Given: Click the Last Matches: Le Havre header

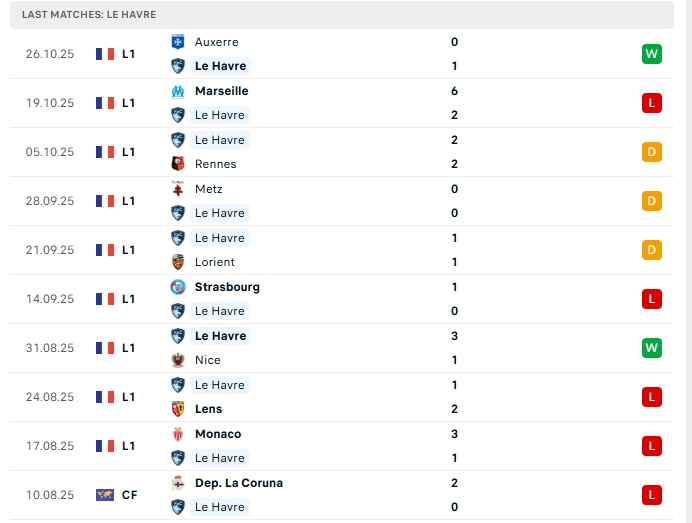Looking at the screenshot, I should pos(88,15).
